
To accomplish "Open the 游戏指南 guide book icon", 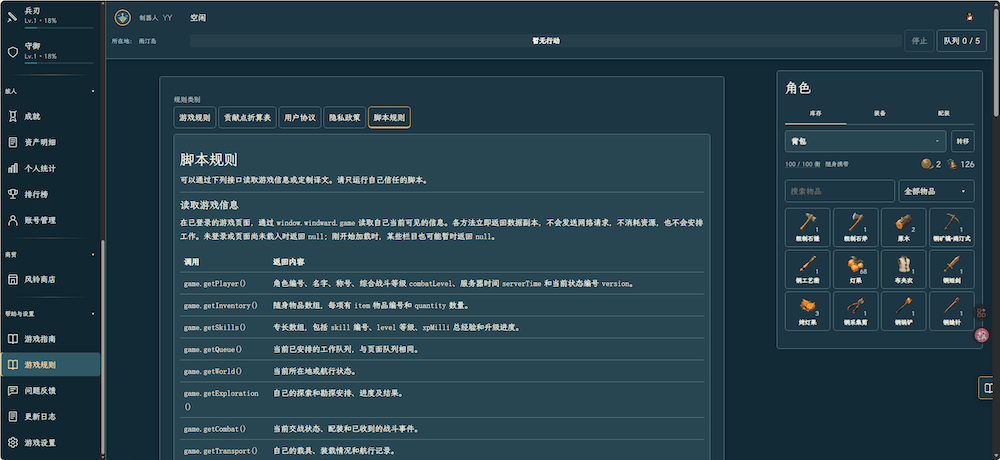I will pyautogui.click(x=12, y=339).
